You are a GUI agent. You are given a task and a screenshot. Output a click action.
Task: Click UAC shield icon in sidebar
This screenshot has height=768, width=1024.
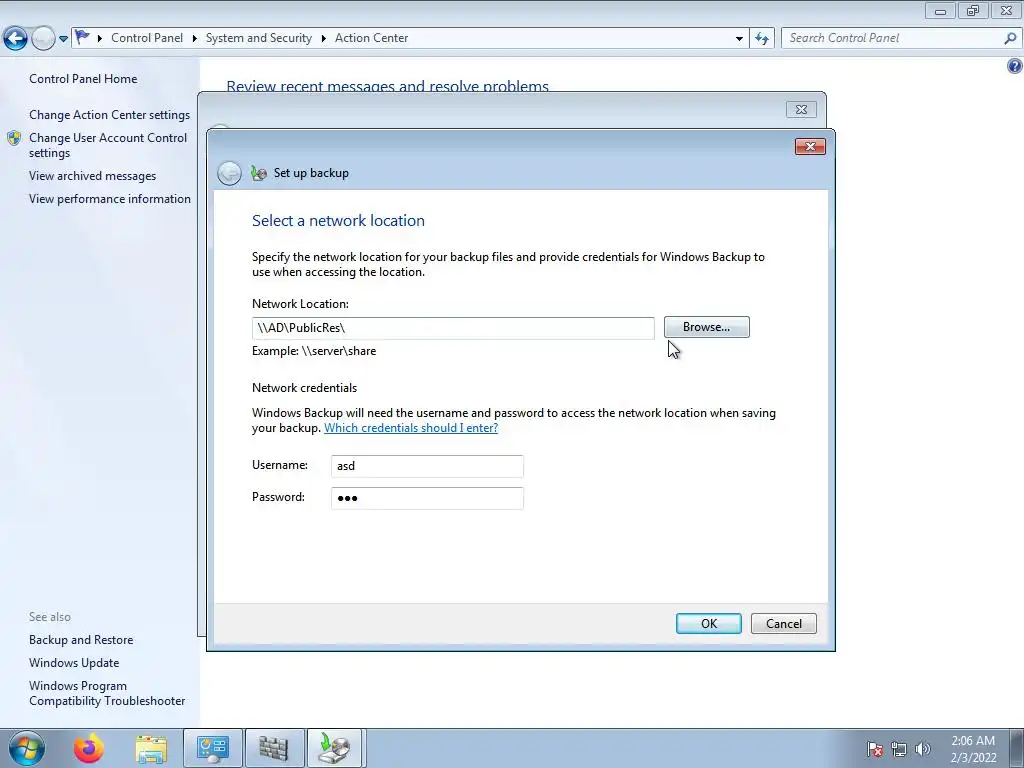(x=14, y=138)
